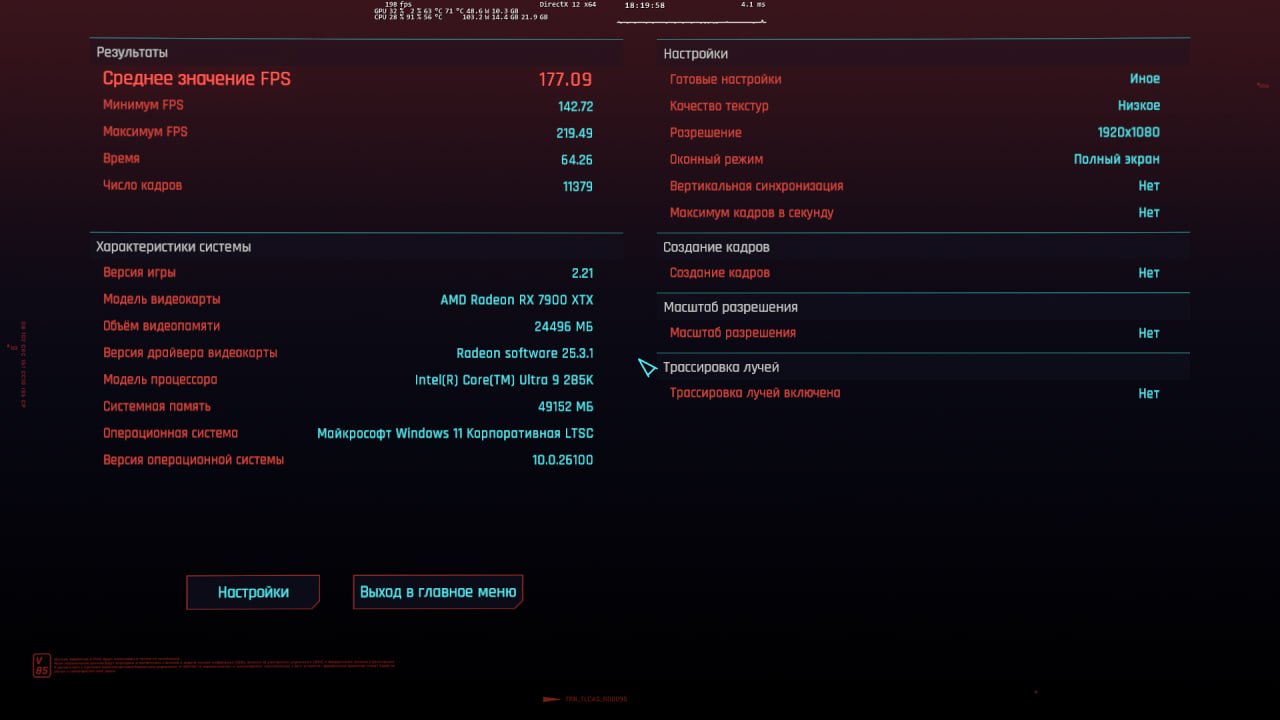Select the maximum FPS value 219.49

point(575,133)
